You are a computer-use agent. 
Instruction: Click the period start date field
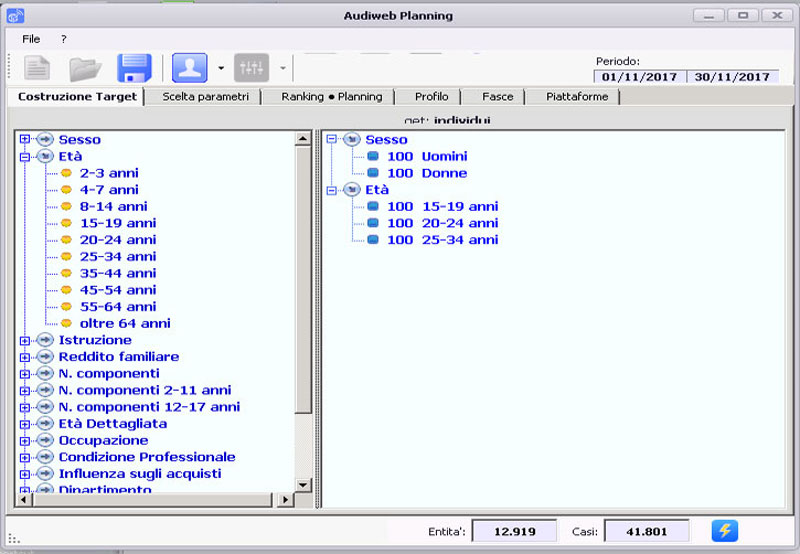coord(640,77)
